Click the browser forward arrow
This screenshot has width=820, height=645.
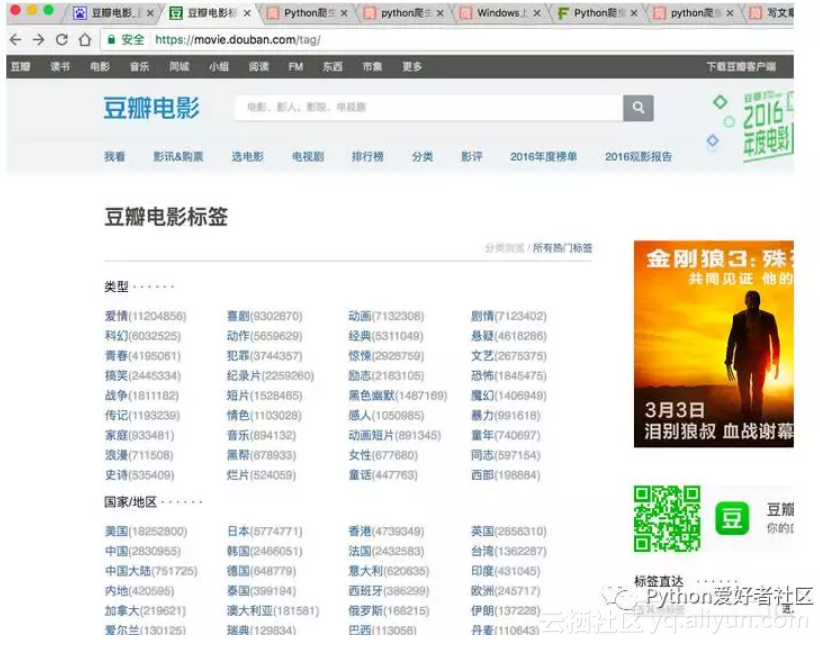[38, 39]
